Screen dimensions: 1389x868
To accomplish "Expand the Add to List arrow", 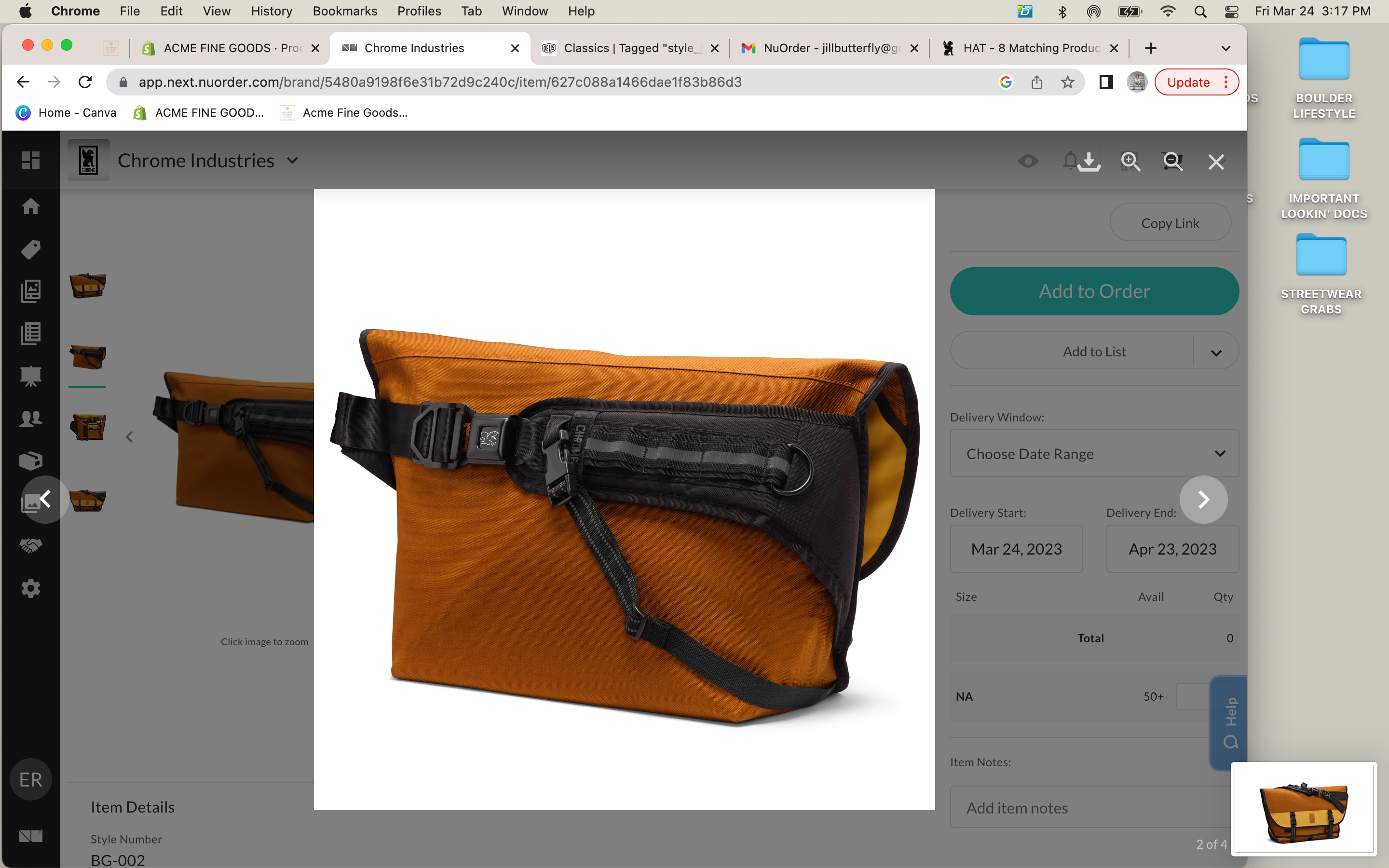I will (x=1216, y=352).
